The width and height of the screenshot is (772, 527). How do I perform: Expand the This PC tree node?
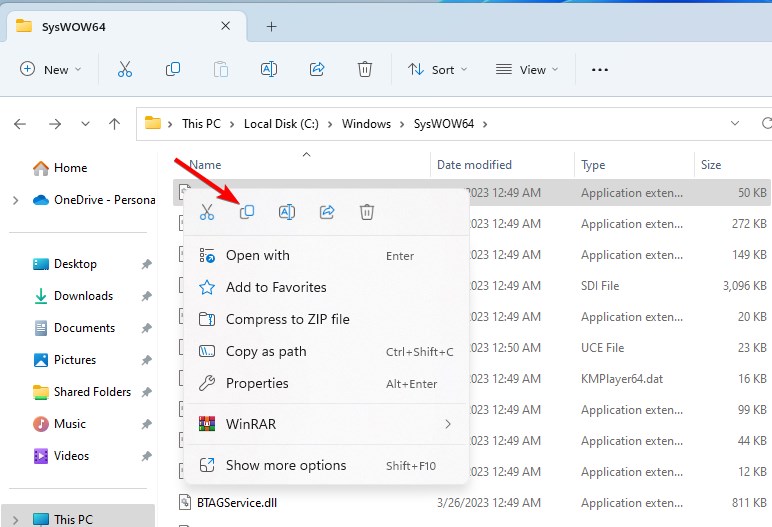click(x=15, y=520)
